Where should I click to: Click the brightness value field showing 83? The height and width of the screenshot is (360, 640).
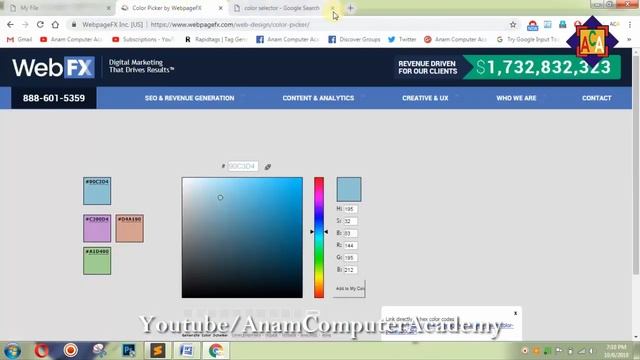click(x=351, y=233)
